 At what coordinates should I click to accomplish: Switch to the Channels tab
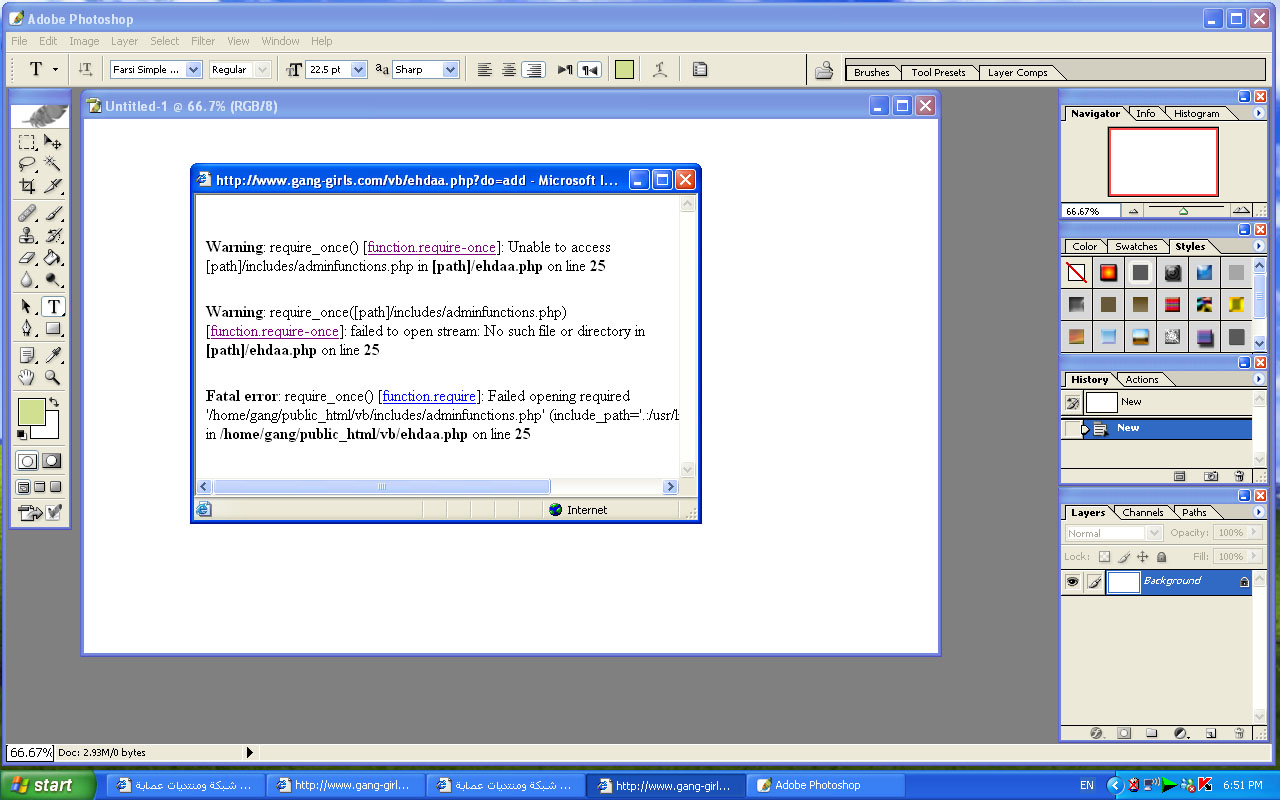(x=1142, y=513)
